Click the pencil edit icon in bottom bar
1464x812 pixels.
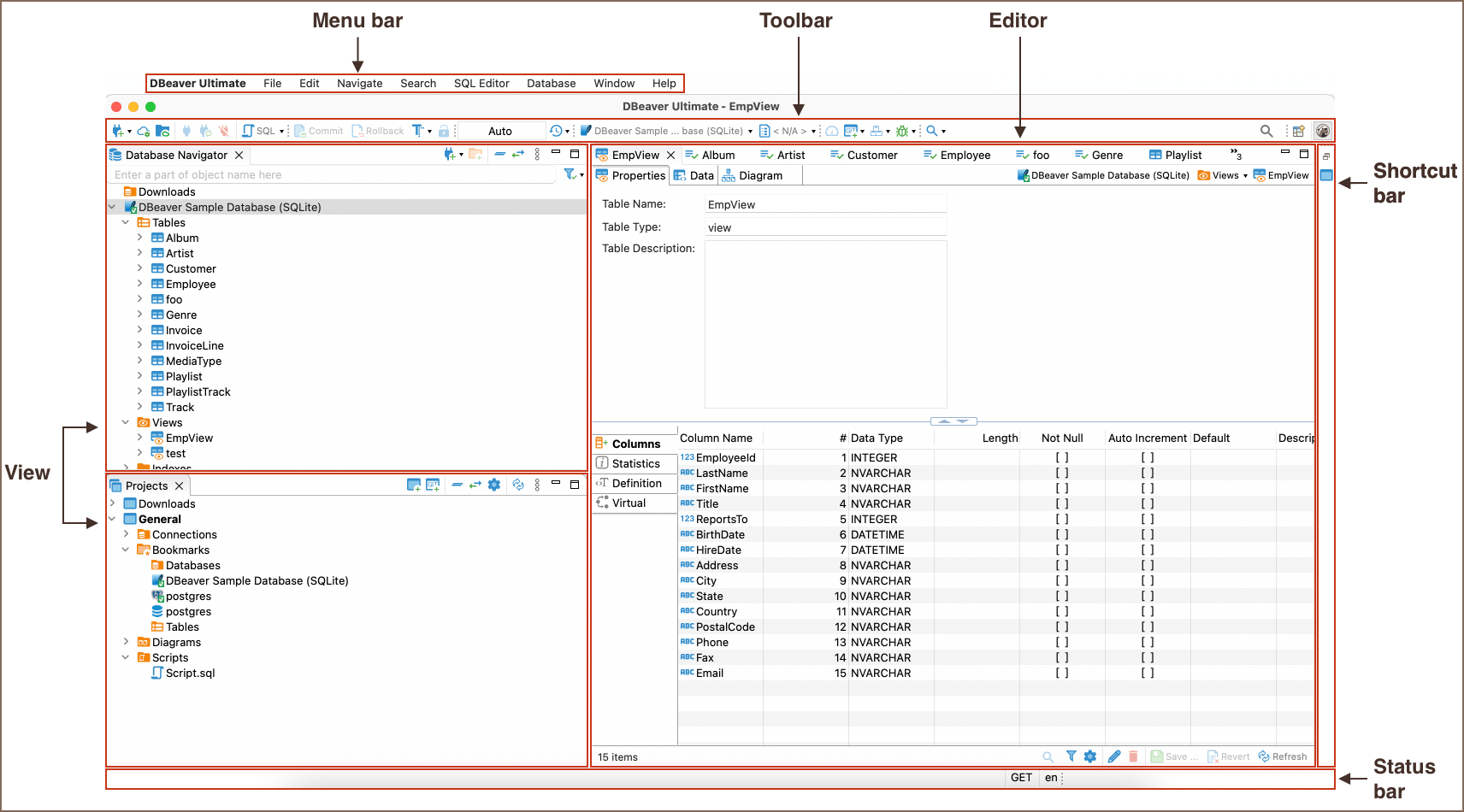coord(1113,756)
